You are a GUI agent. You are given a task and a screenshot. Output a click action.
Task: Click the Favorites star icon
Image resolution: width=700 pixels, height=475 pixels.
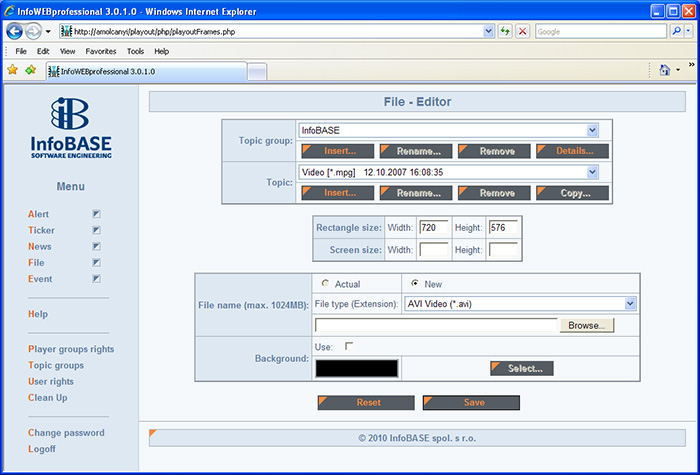12,70
